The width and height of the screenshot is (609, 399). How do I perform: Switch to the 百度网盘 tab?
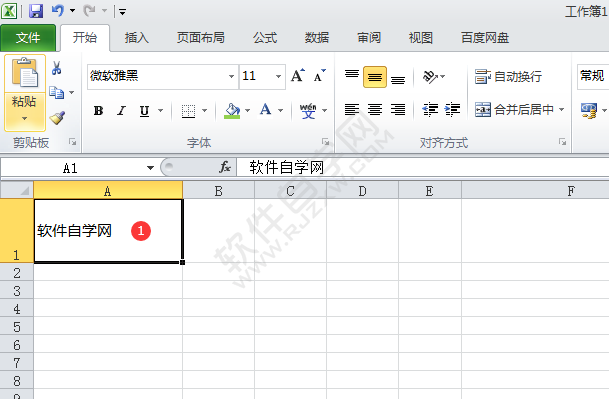(x=485, y=38)
